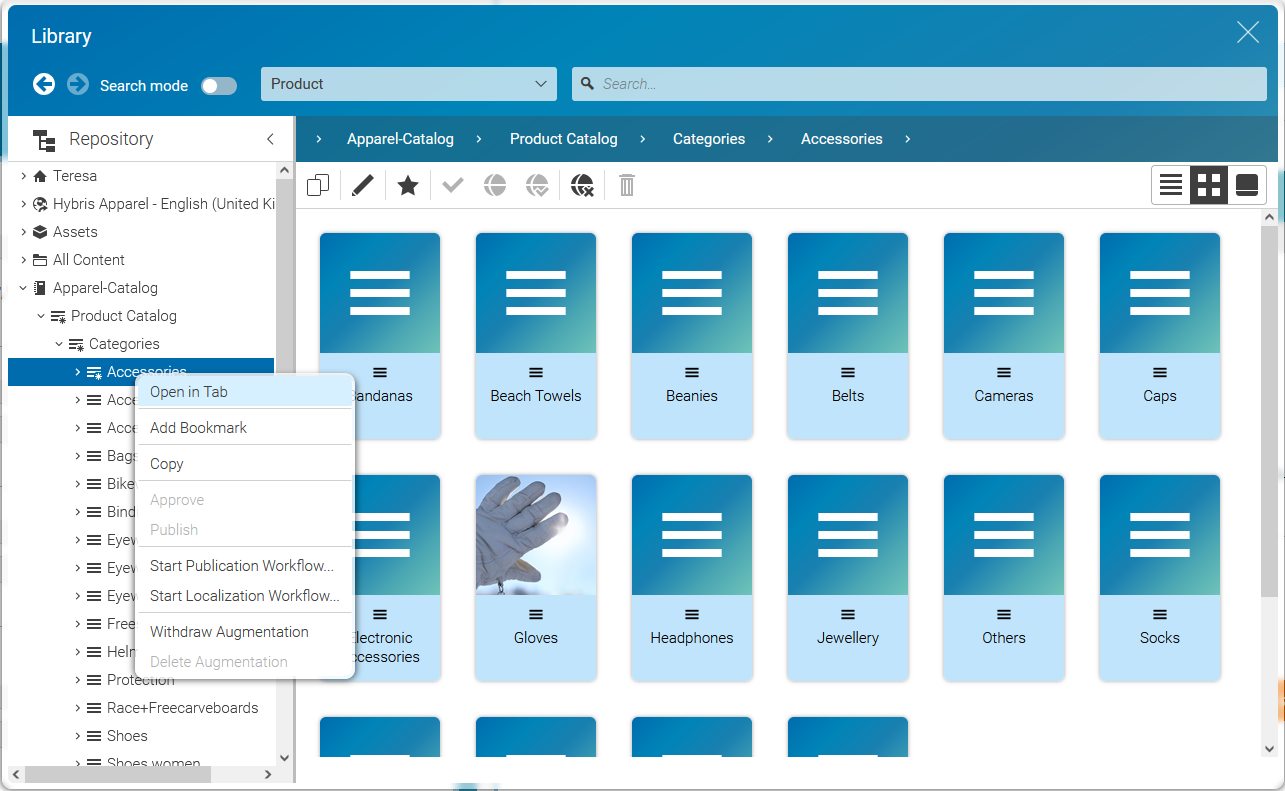
Task: Toggle the Search mode switch
Action: (219, 86)
